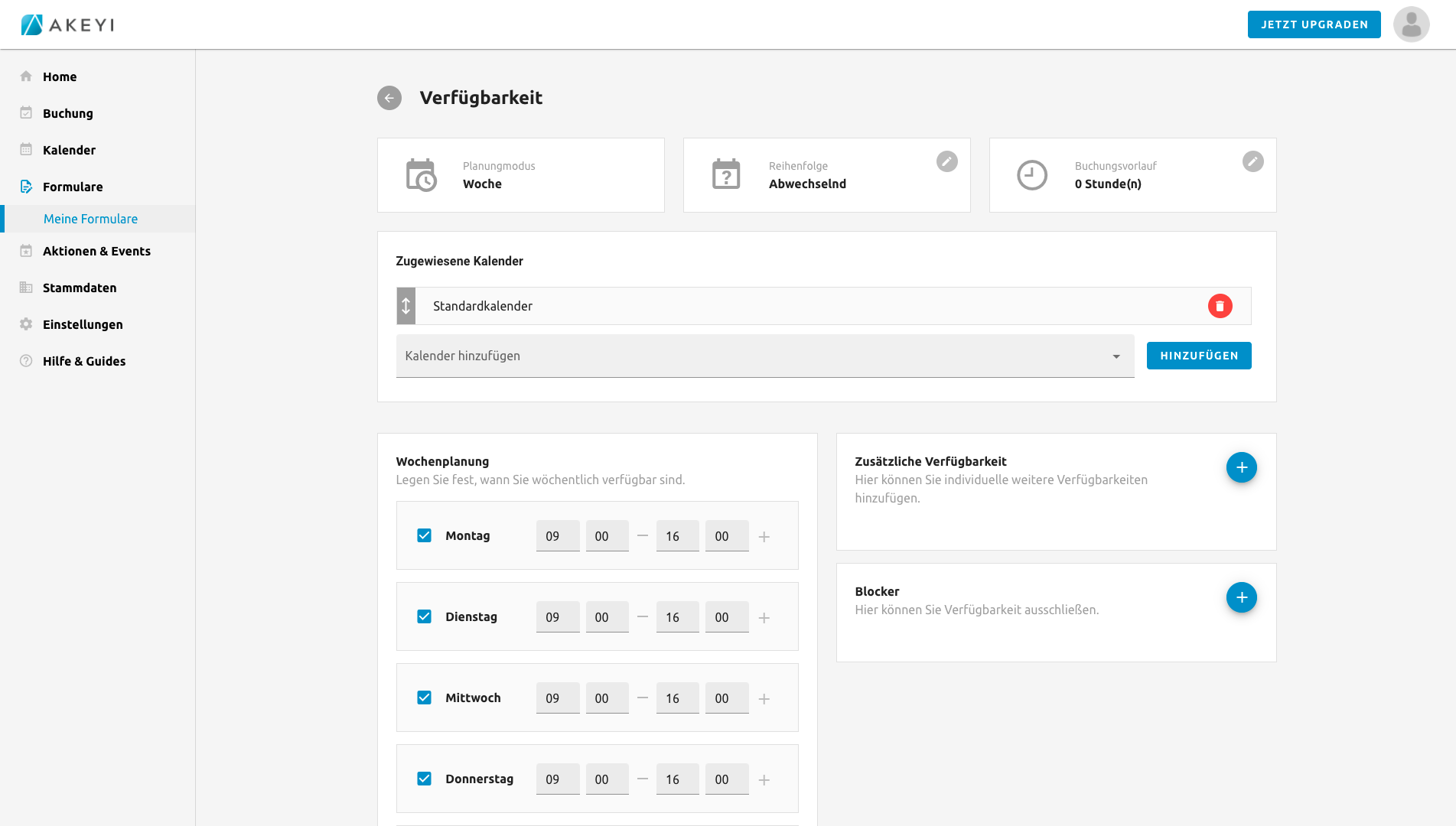Image resolution: width=1456 pixels, height=826 pixels.
Task: Click the Hinzufügen button
Action: 1198,356
